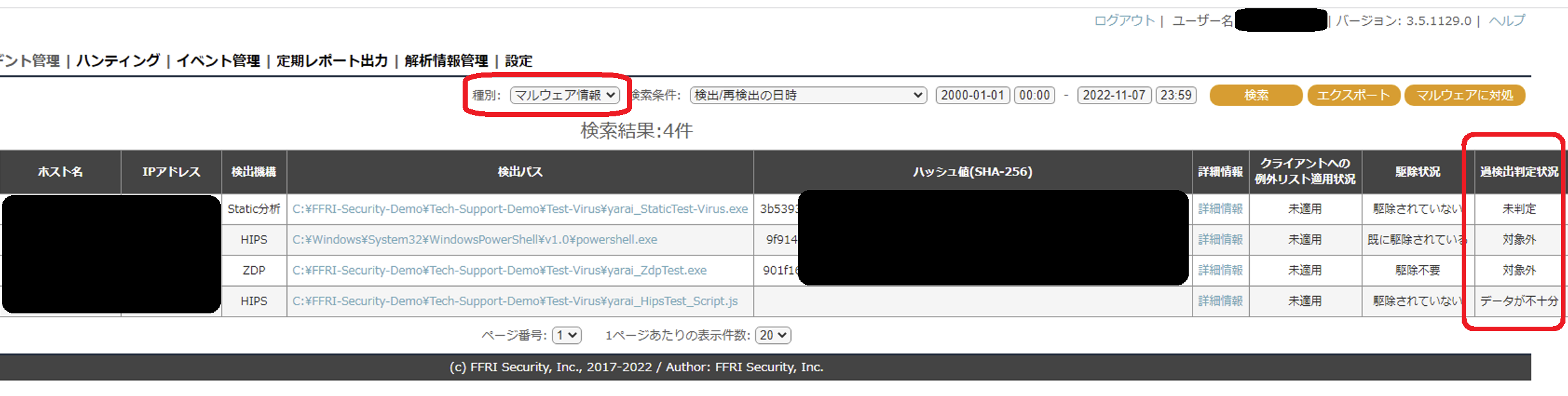This screenshot has width=1568, height=396.
Task: Open the ページ番号 page selector
Action: pyautogui.click(x=566, y=335)
